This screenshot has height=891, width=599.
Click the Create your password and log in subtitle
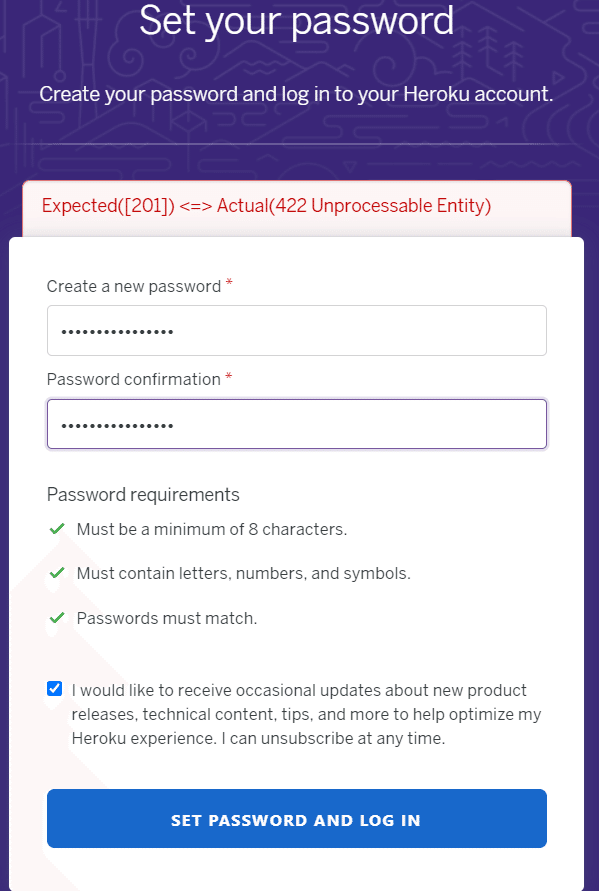coord(296,94)
